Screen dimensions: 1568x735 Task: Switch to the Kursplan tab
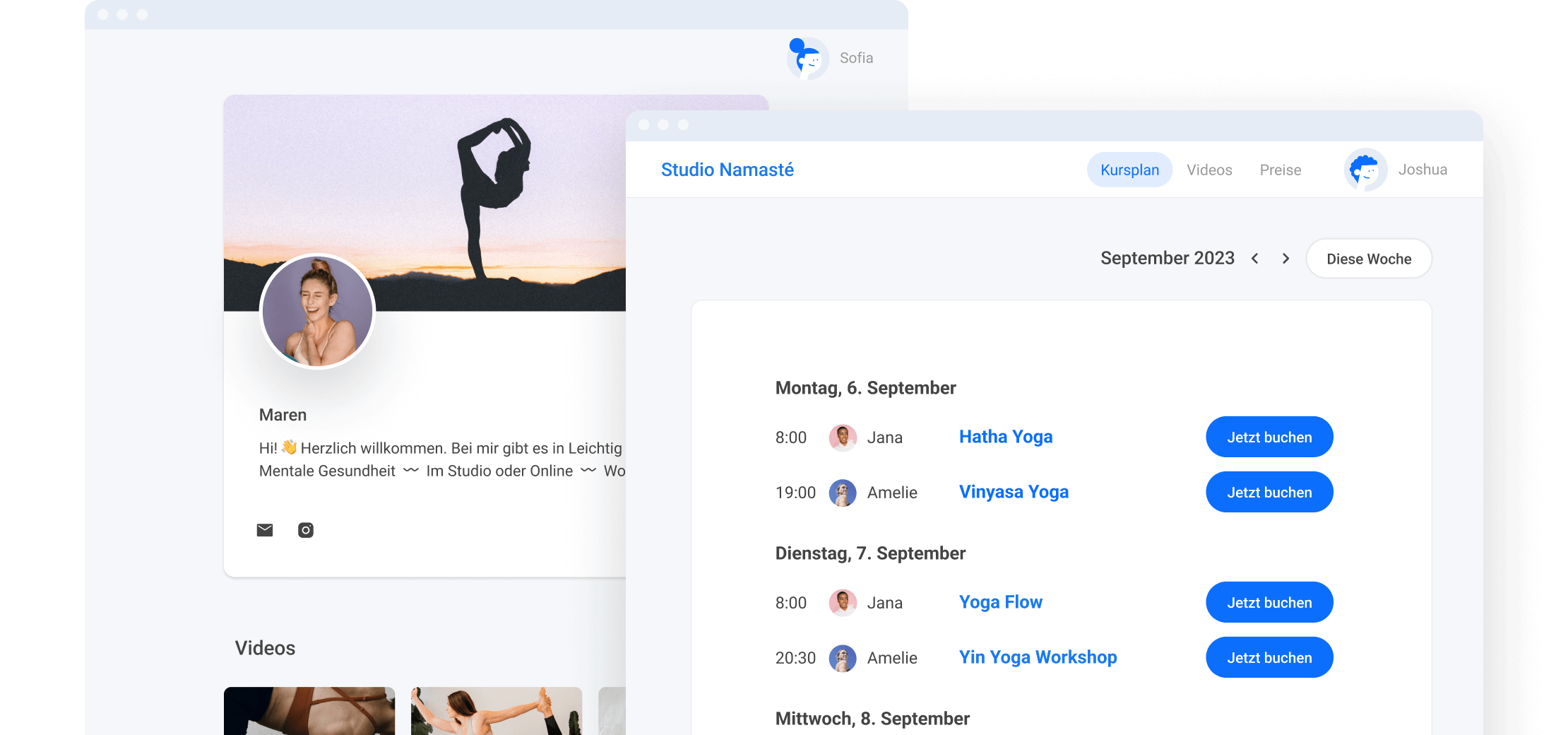tap(1129, 170)
